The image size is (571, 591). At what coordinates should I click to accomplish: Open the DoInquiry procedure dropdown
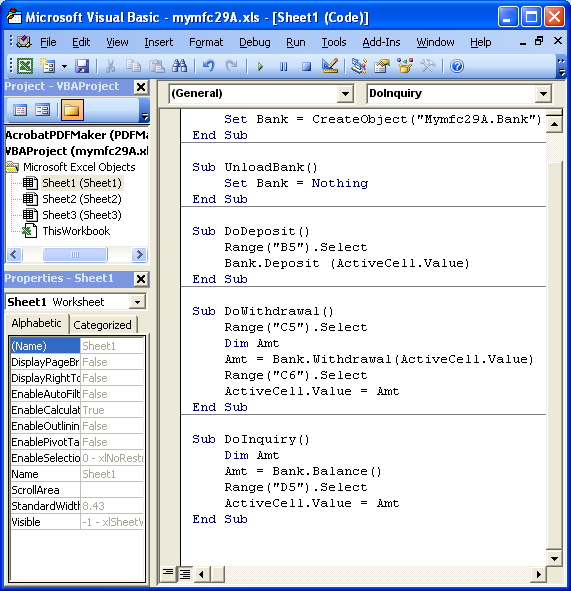[543, 93]
